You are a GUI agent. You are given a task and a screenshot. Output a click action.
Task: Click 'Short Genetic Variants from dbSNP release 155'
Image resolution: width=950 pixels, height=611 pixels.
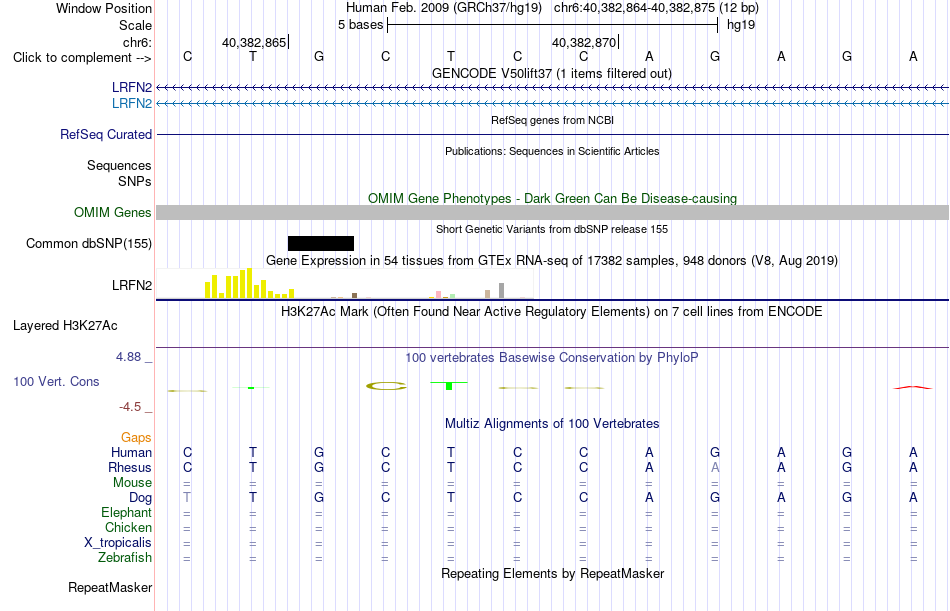point(552,229)
